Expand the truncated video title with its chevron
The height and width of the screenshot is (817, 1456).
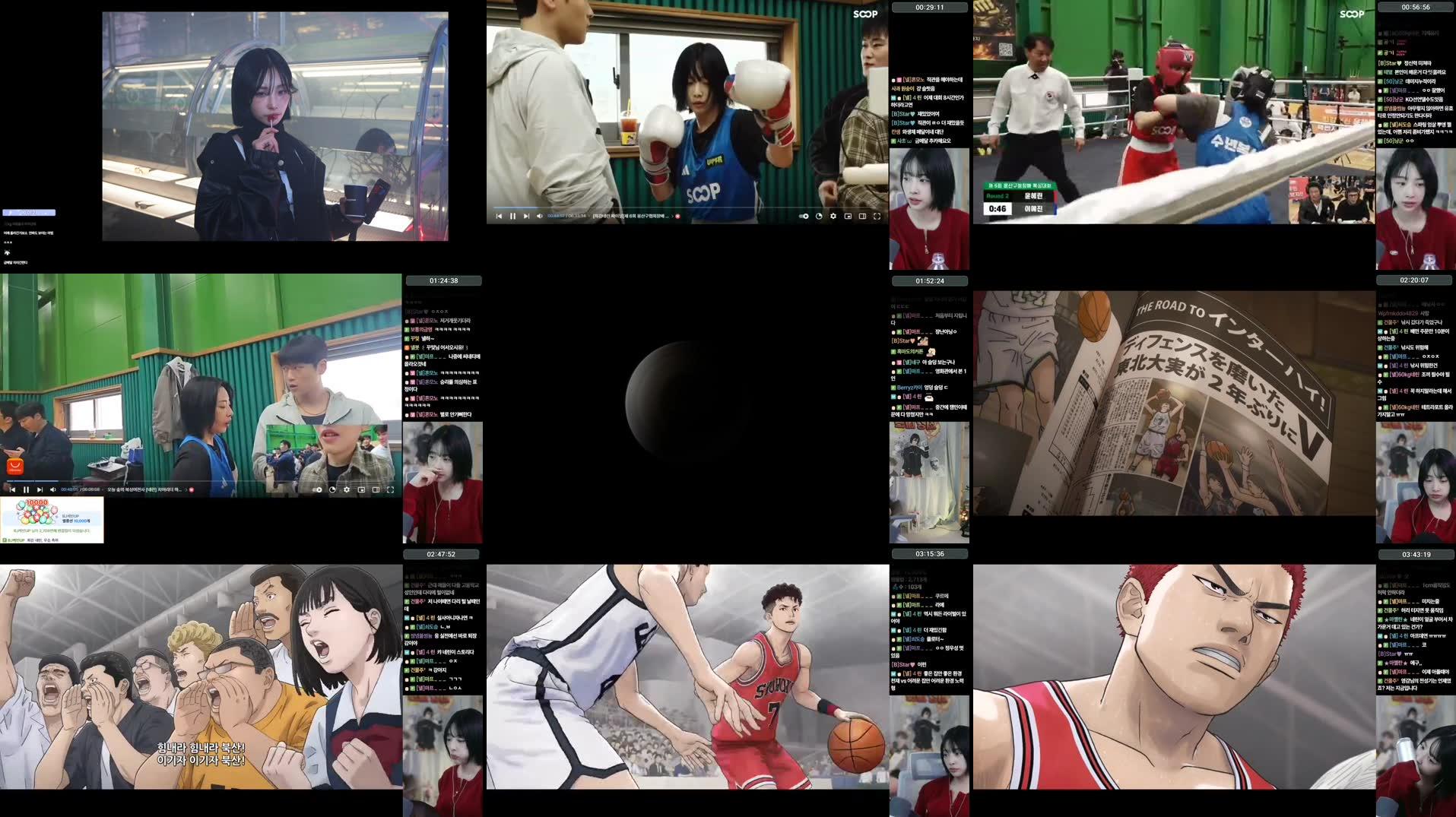tap(672, 216)
